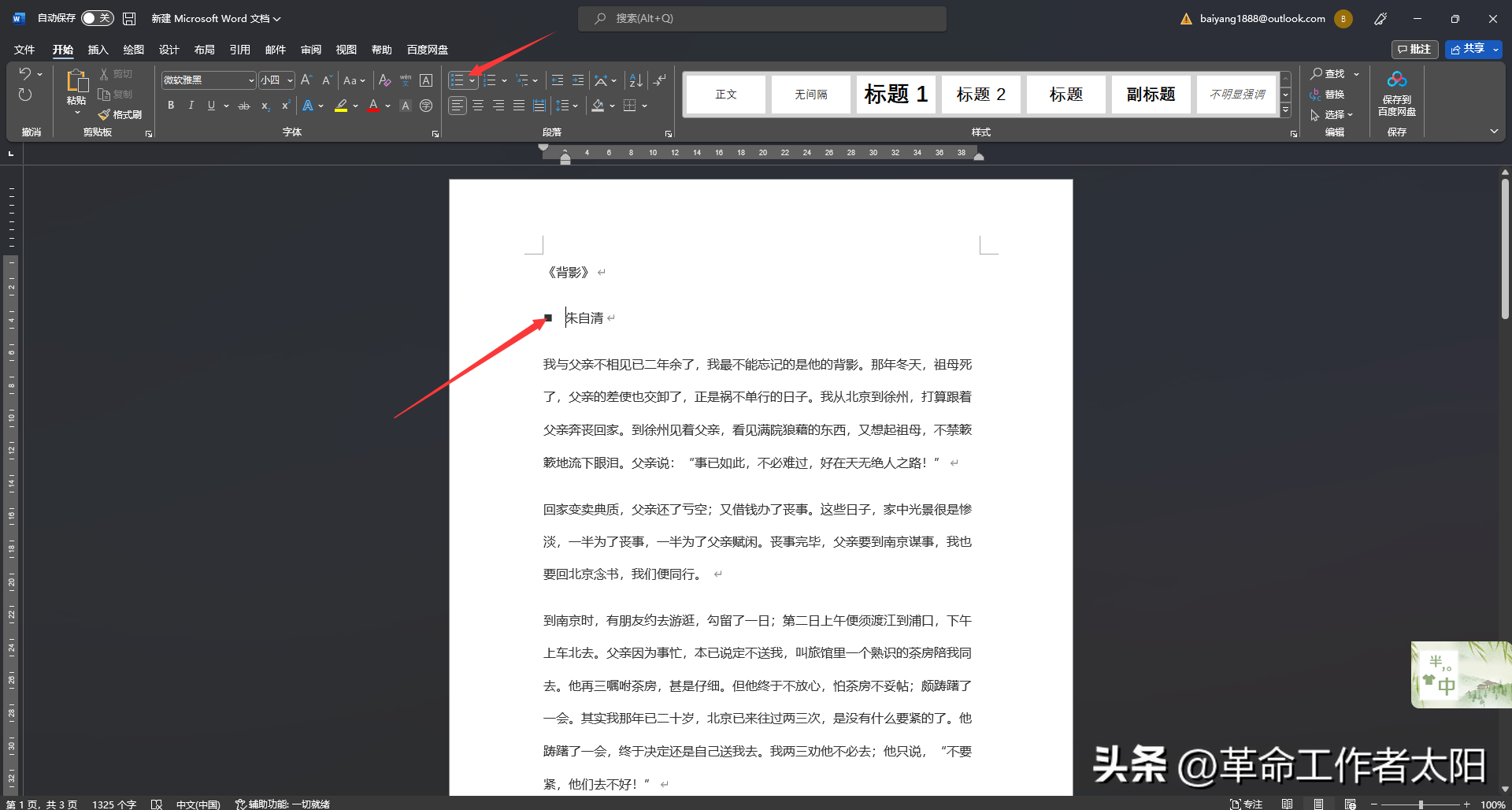Switch to the 插入 tab

(x=98, y=50)
